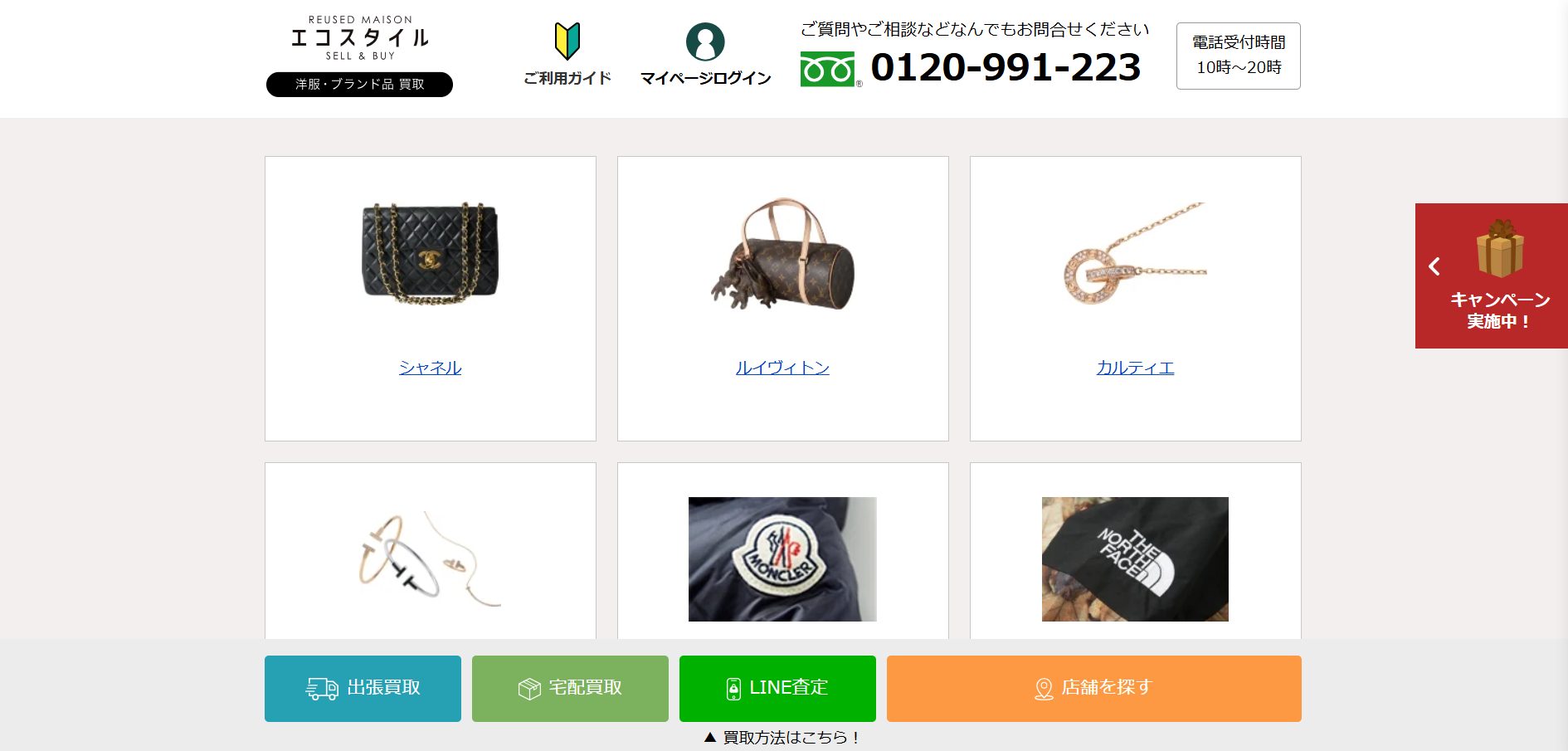Click the green-yellow beginner guide icon

coord(567,41)
